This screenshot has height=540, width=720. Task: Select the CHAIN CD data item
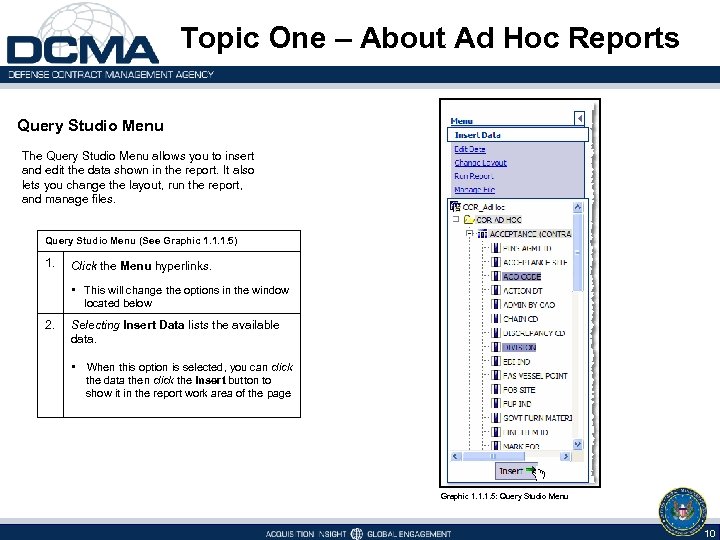click(521, 319)
